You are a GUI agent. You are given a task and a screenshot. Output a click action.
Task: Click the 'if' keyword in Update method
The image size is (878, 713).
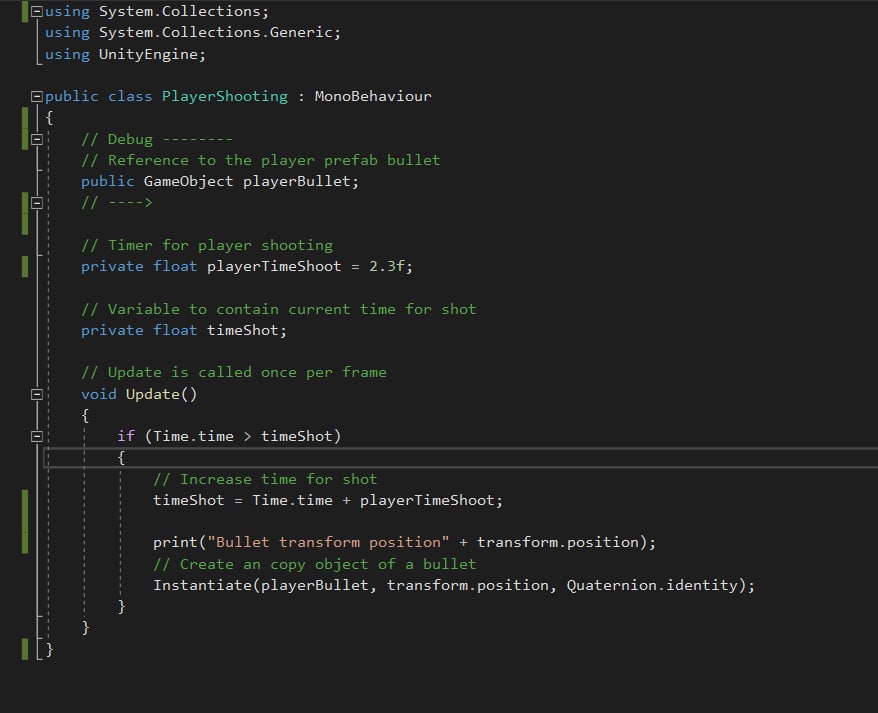(x=125, y=436)
